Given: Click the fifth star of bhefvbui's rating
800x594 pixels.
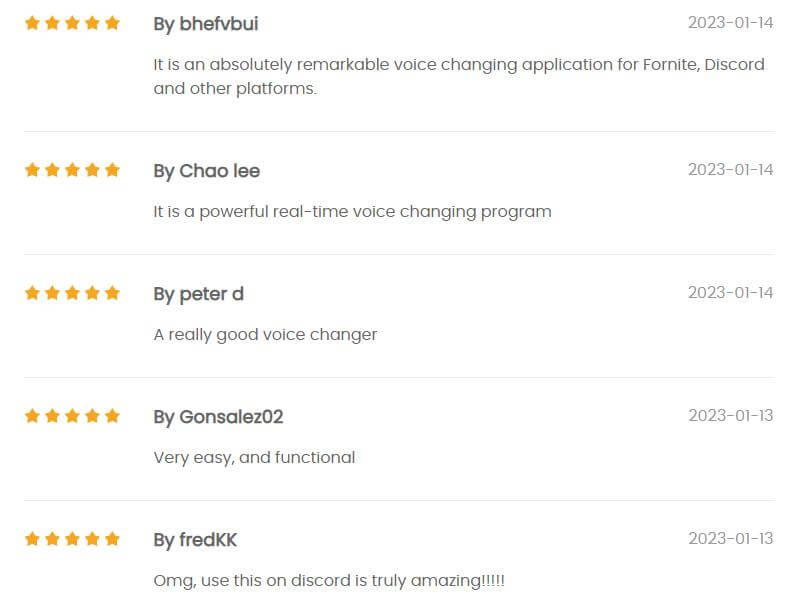Looking at the screenshot, I should point(112,23).
